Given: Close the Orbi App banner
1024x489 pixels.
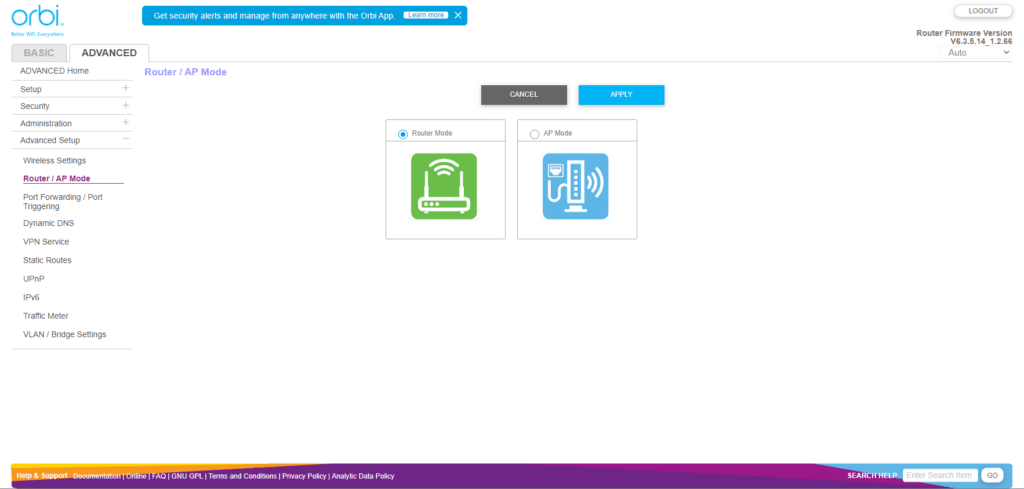Looking at the screenshot, I should point(458,16).
